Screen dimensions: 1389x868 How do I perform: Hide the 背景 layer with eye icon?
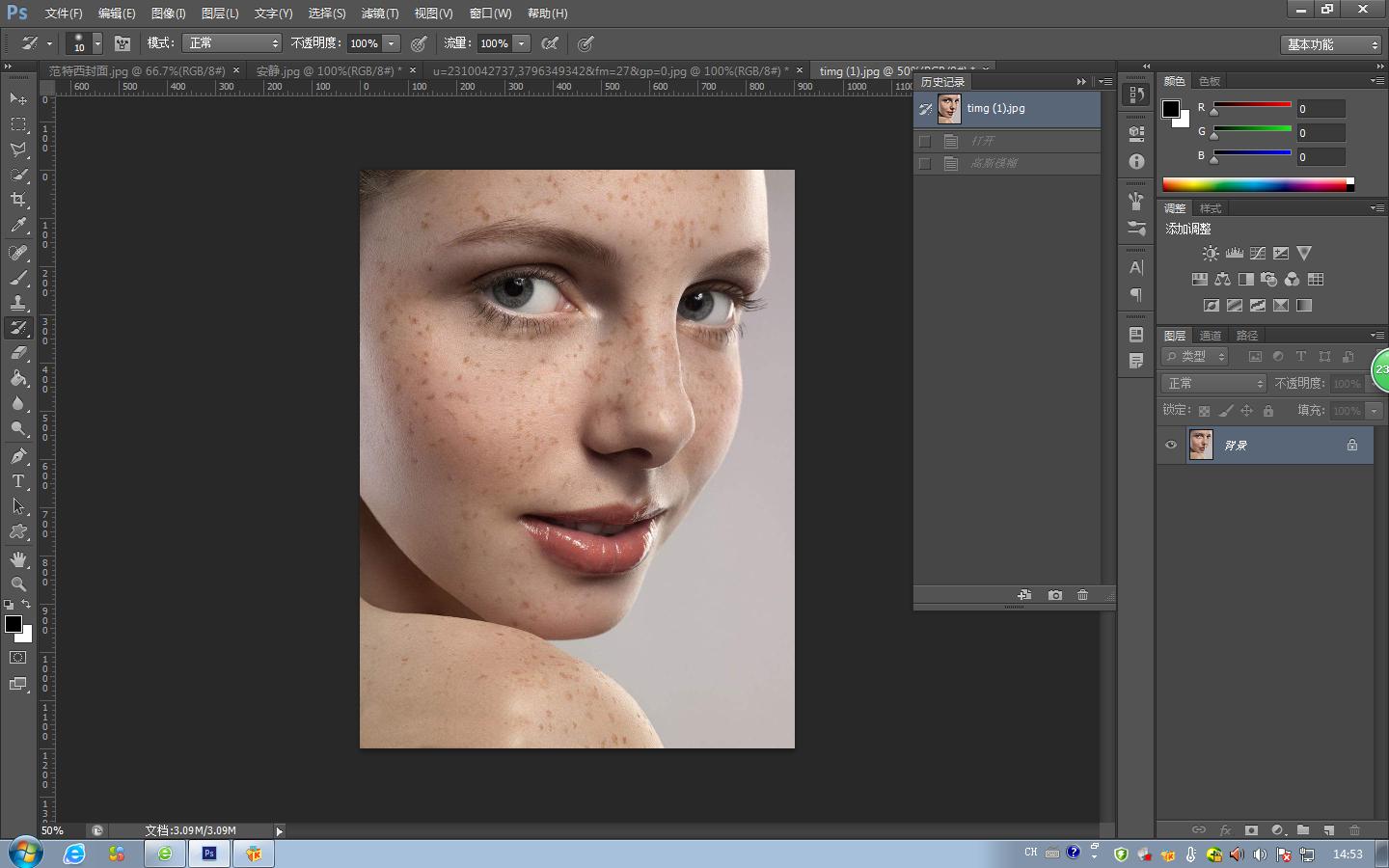(1171, 445)
